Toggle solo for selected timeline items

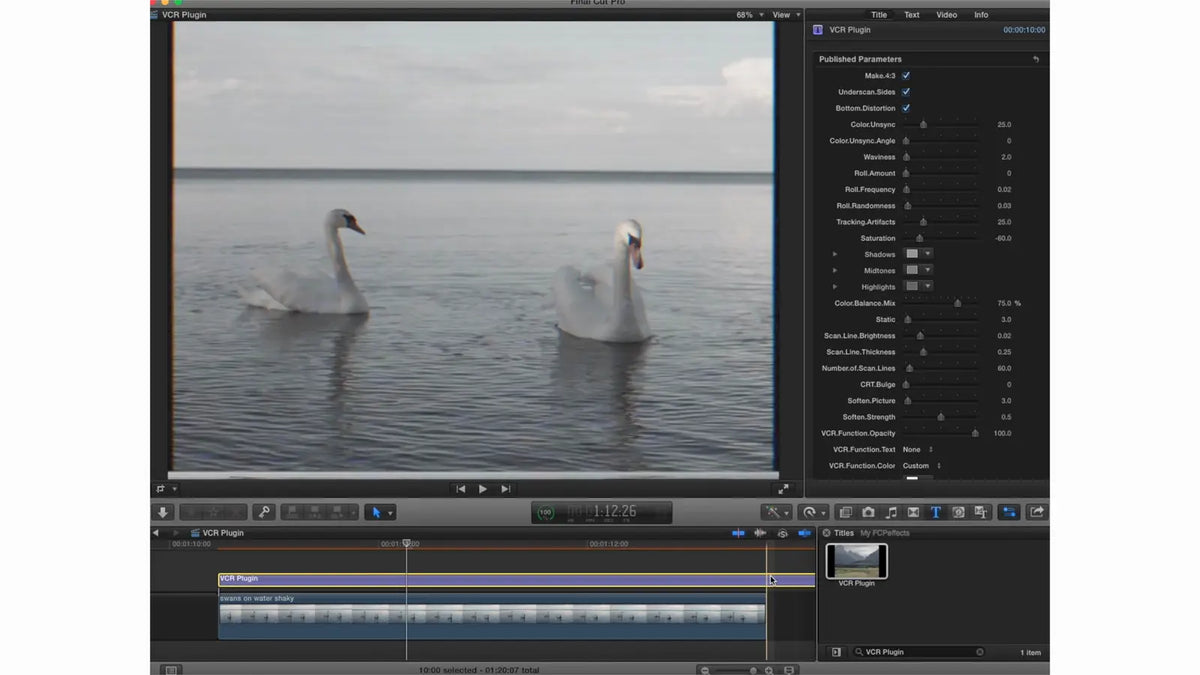click(x=782, y=533)
